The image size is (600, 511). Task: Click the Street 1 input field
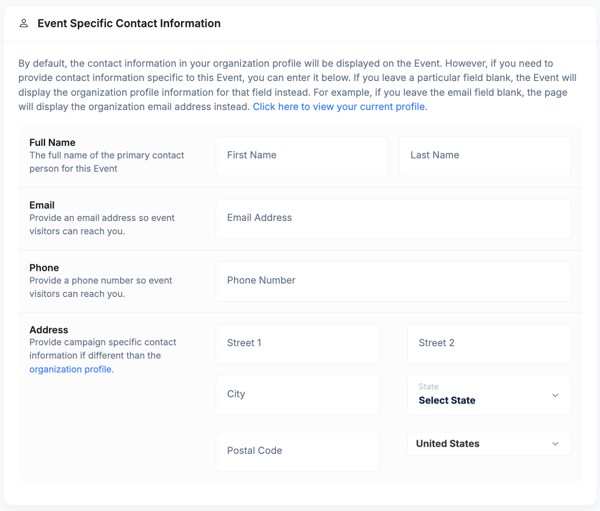297,343
